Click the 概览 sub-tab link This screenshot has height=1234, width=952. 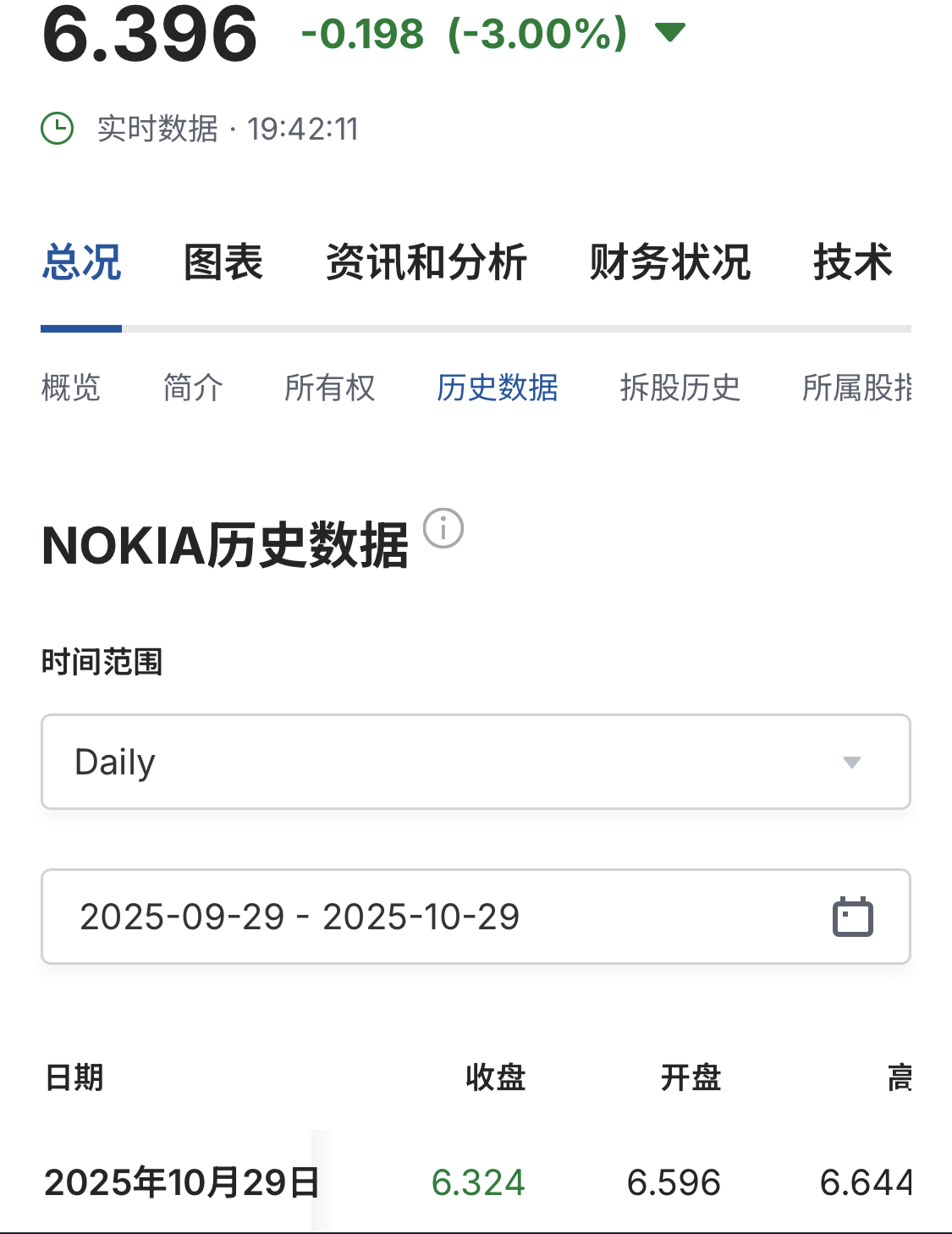(x=71, y=388)
